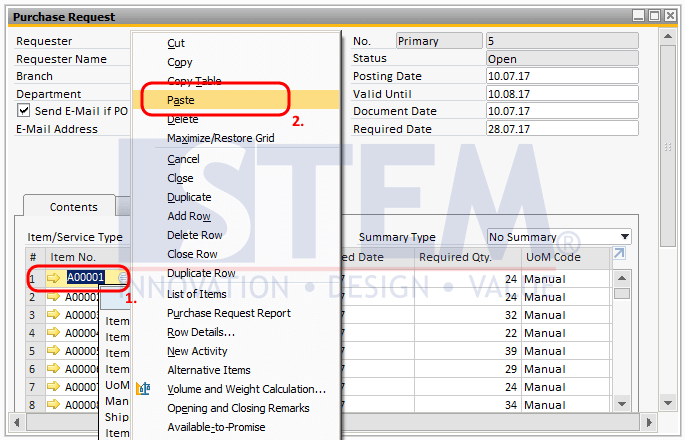Open Alternative Items menu entry

tap(209, 370)
